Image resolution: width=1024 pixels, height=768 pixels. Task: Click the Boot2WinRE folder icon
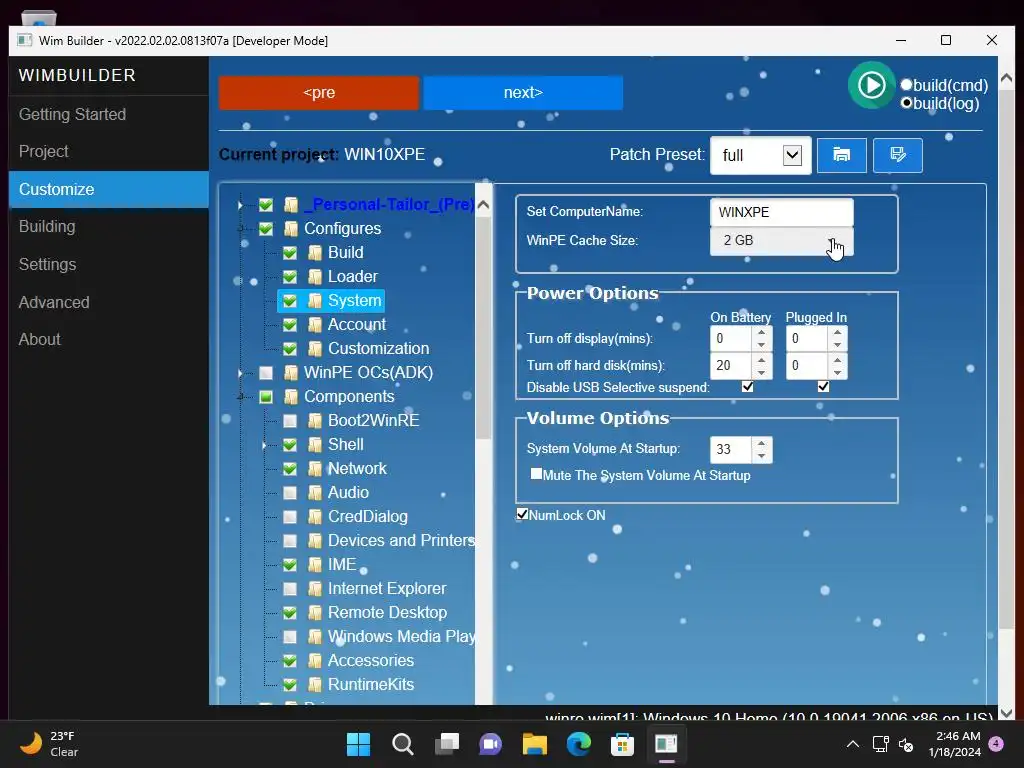click(315, 421)
